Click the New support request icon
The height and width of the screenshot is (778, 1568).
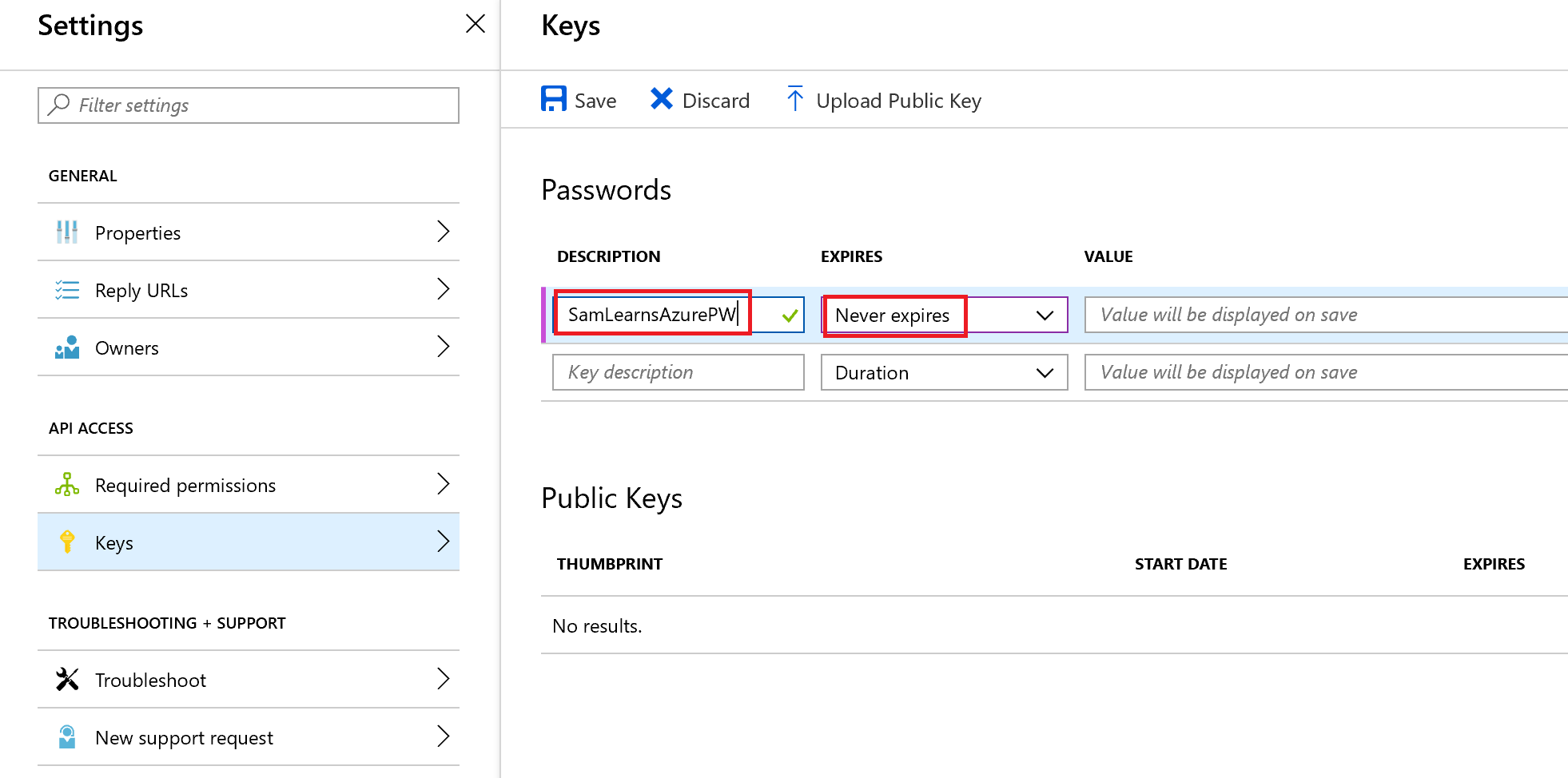coord(67,737)
